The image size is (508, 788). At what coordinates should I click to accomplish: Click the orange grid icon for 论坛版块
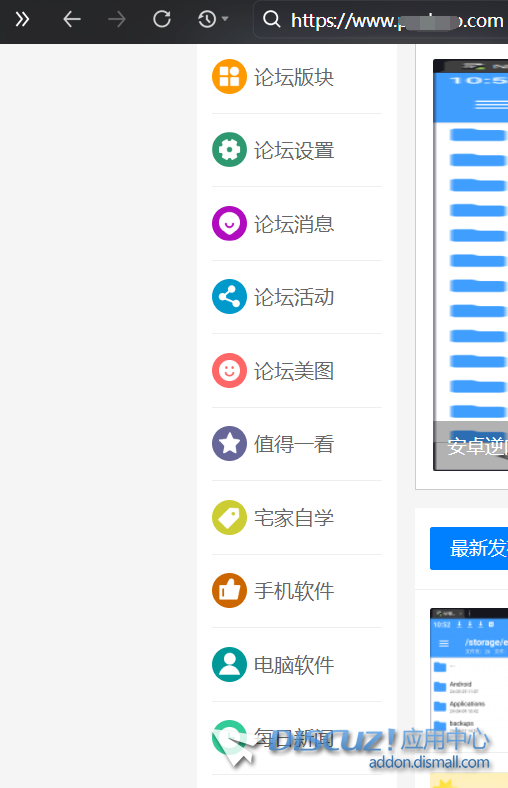pos(229,76)
